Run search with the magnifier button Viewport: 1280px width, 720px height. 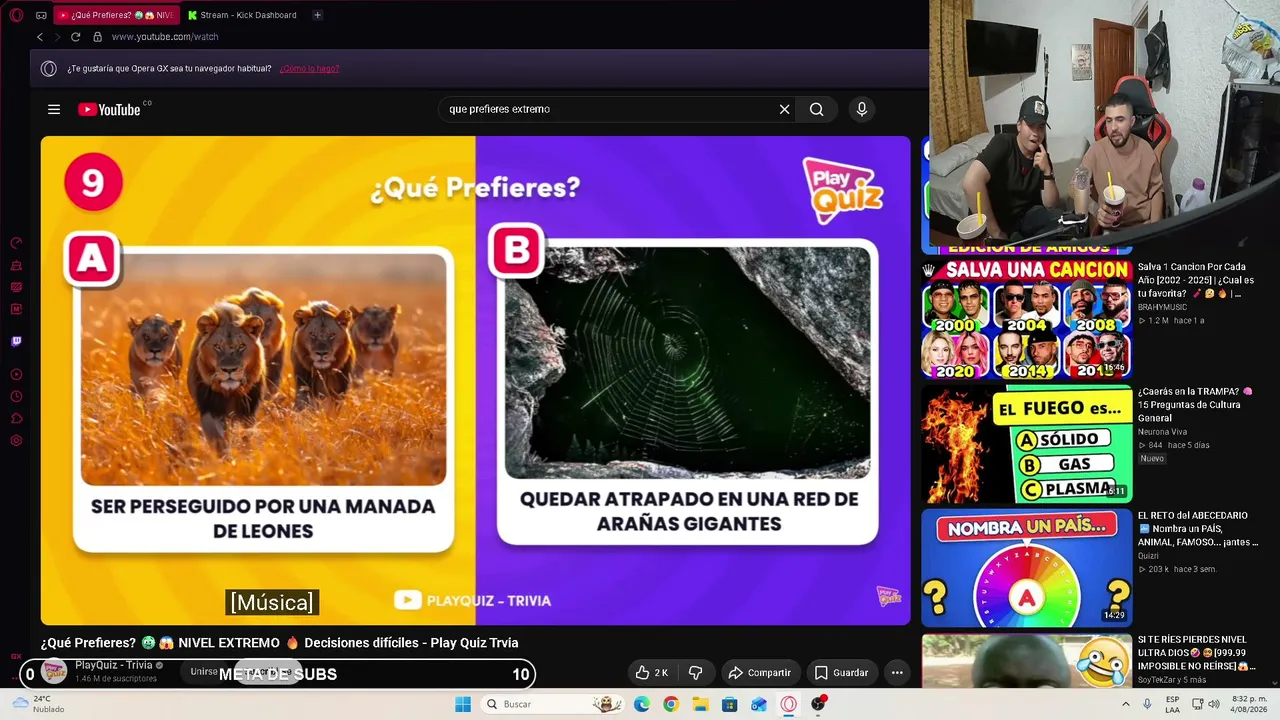(x=817, y=109)
